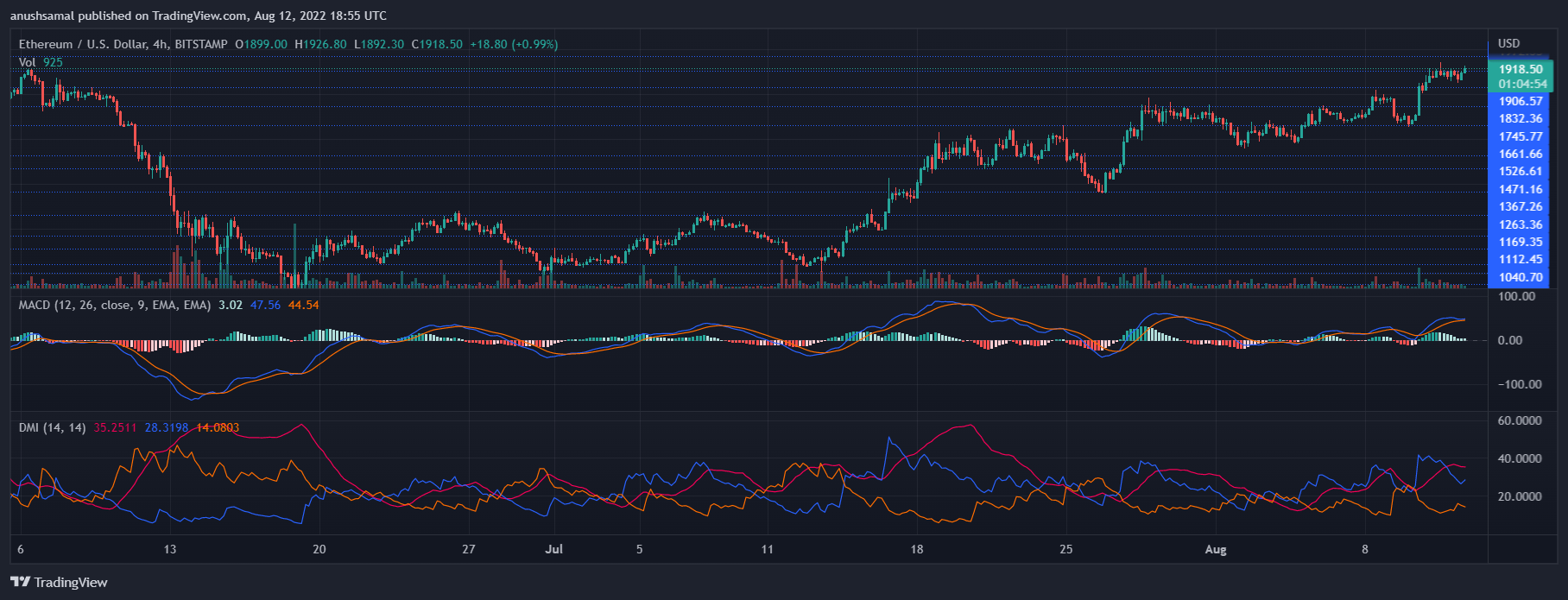Select the 1040.70 price level label
Image resolution: width=1568 pixels, height=600 pixels.
pyautogui.click(x=1520, y=277)
